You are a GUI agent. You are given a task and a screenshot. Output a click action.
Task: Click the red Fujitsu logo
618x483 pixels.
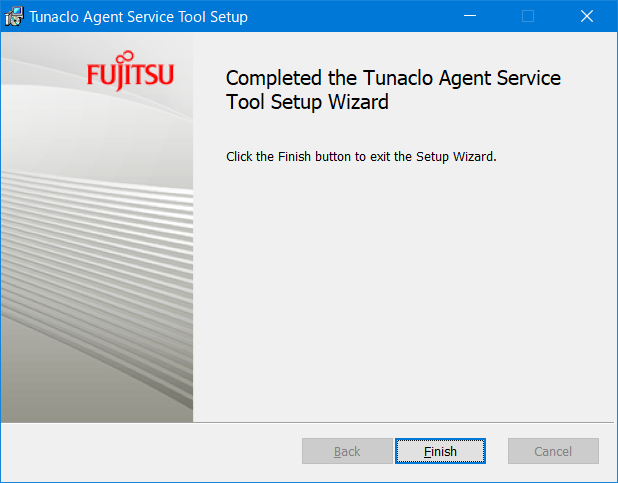(130, 71)
